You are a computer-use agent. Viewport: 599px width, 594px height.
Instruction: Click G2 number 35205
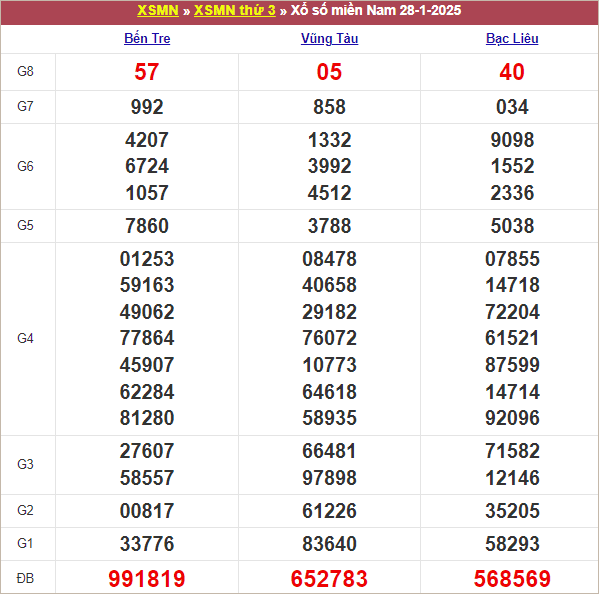coord(512,511)
